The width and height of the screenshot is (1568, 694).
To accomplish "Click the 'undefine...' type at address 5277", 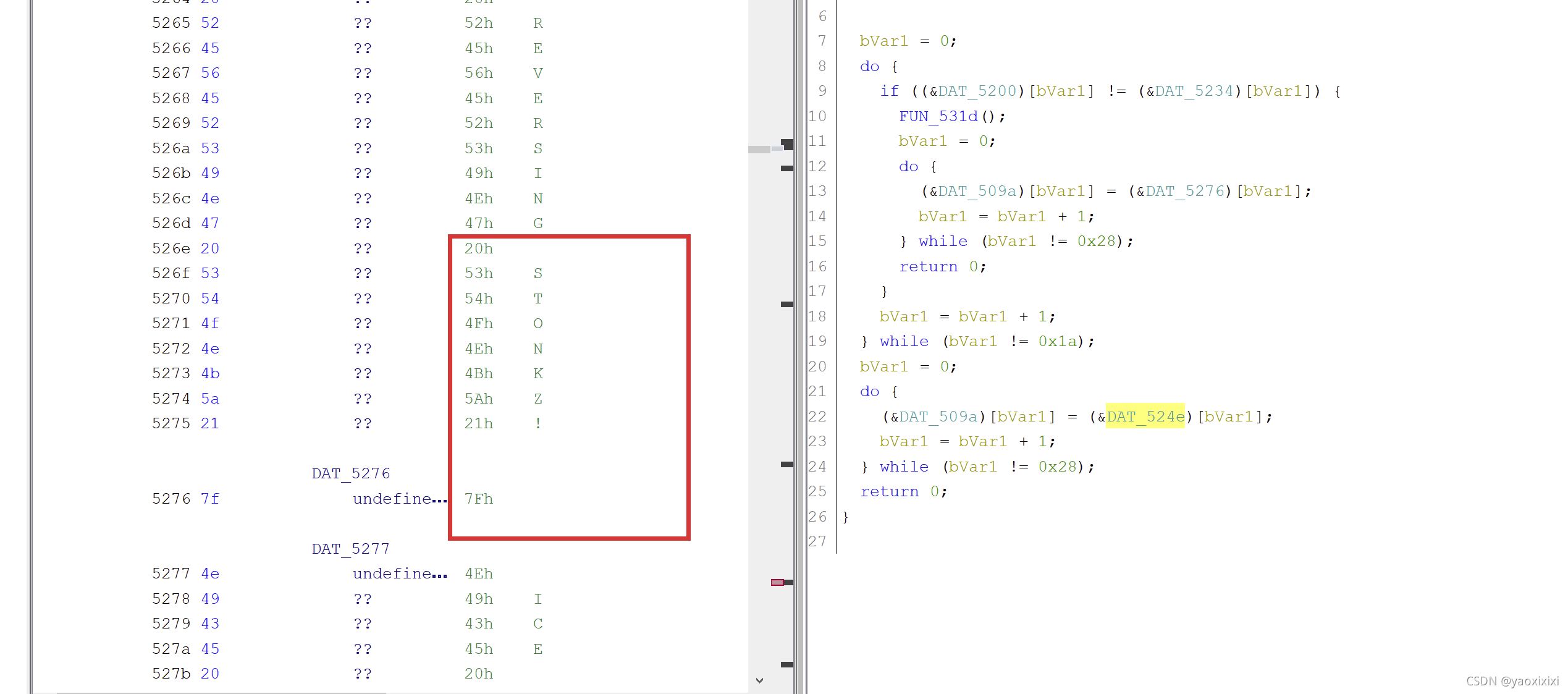I will coord(399,573).
